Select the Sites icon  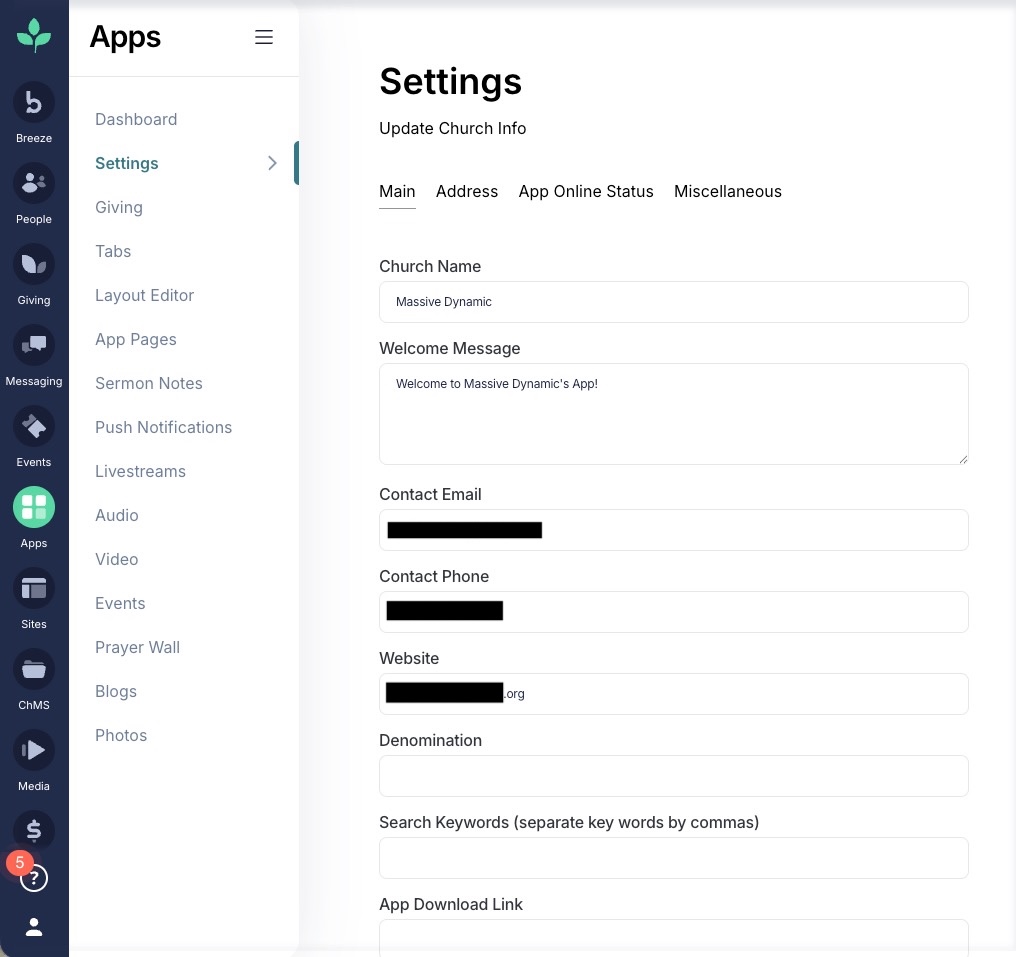[x=34, y=589]
